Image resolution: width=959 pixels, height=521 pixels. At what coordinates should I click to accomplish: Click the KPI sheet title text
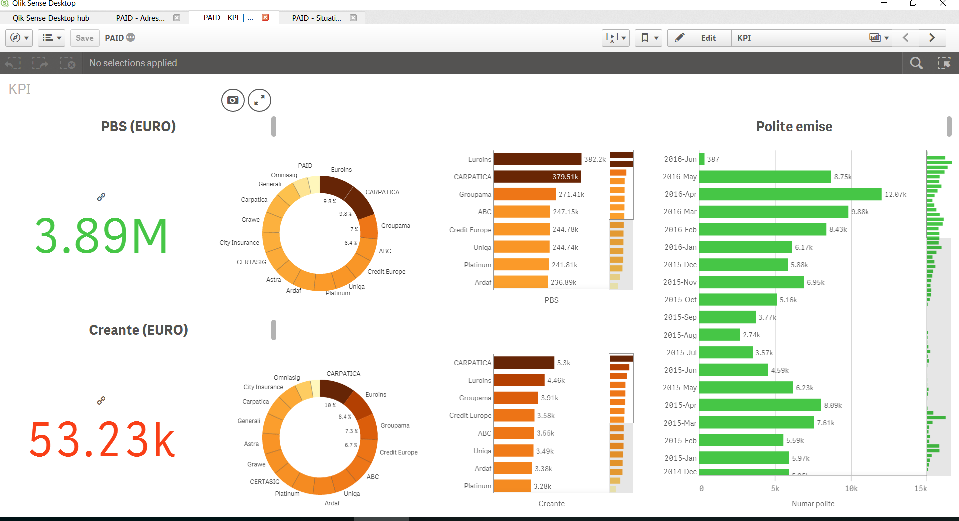point(20,89)
